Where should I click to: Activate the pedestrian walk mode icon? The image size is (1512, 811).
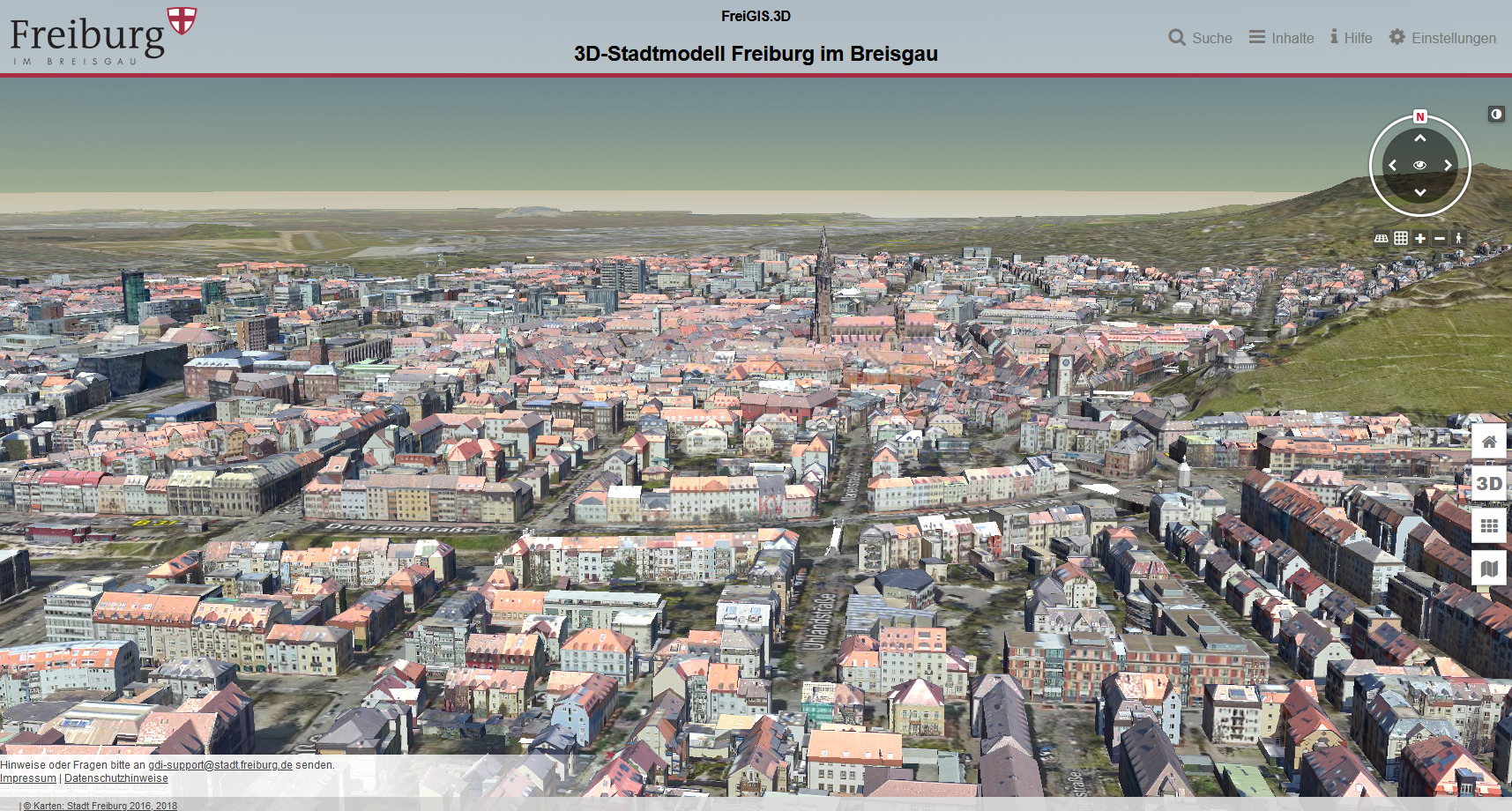click(1459, 239)
